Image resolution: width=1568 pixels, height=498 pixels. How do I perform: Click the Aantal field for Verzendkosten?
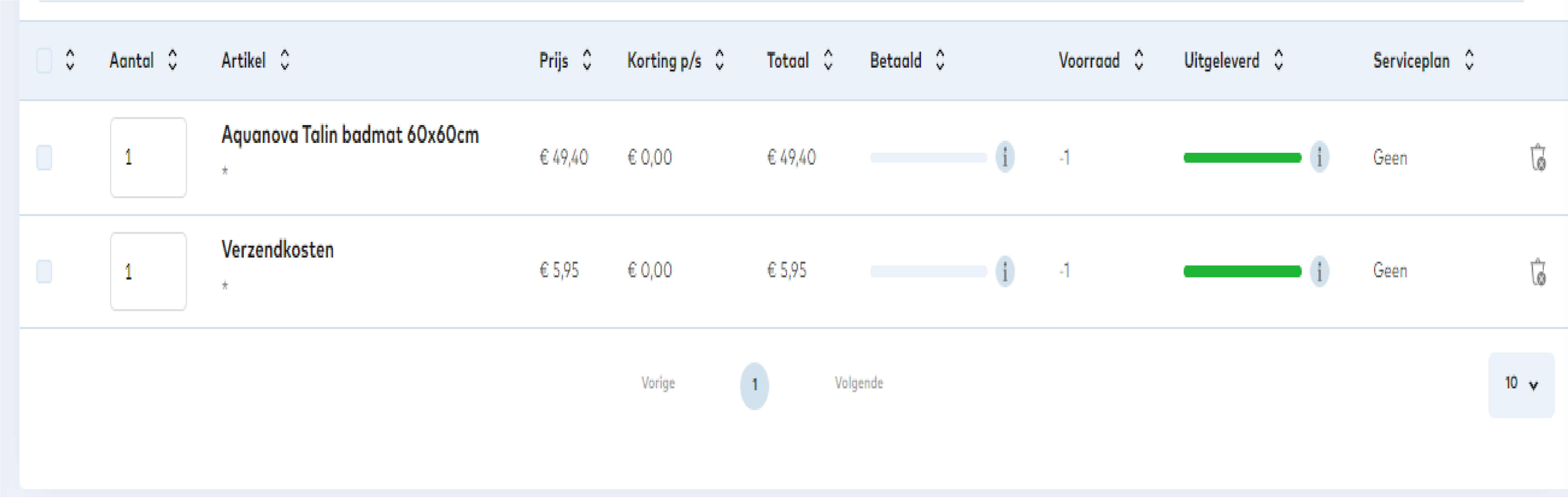pos(148,271)
